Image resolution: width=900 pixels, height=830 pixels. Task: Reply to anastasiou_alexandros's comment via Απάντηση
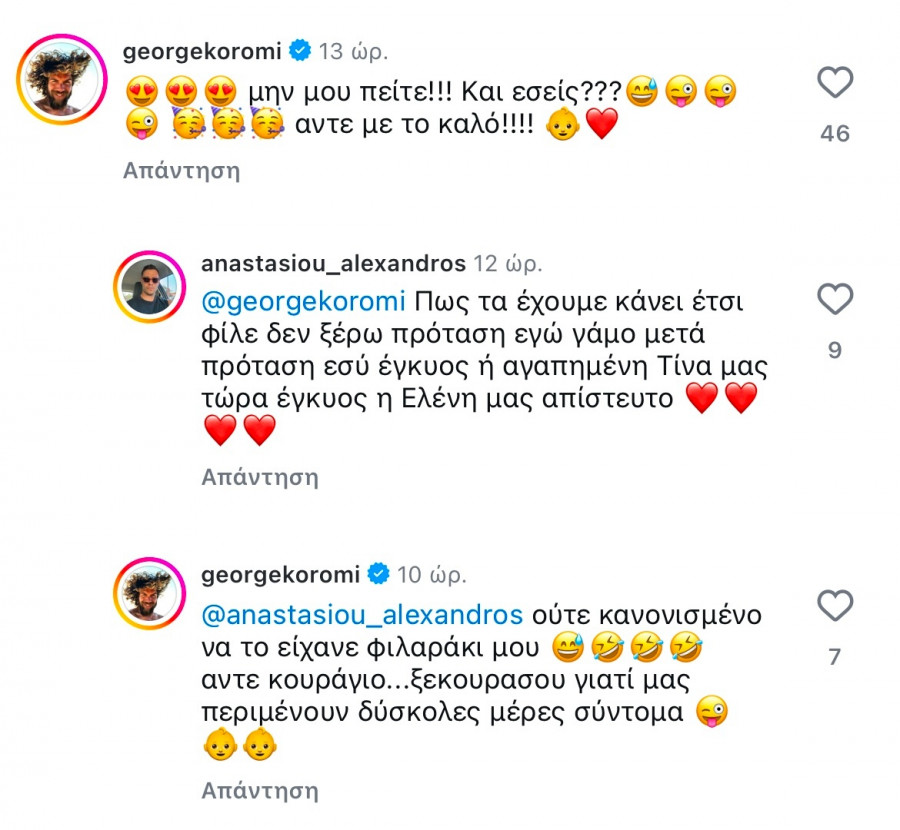[259, 477]
